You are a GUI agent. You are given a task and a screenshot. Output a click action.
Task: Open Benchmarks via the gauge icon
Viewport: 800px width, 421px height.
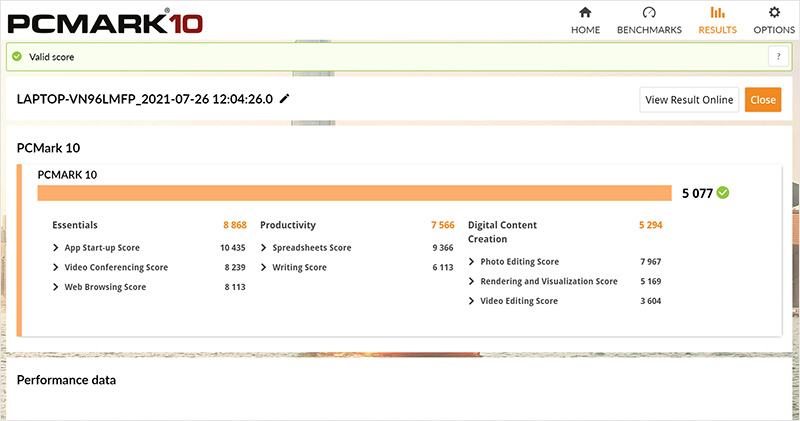click(649, 13)
